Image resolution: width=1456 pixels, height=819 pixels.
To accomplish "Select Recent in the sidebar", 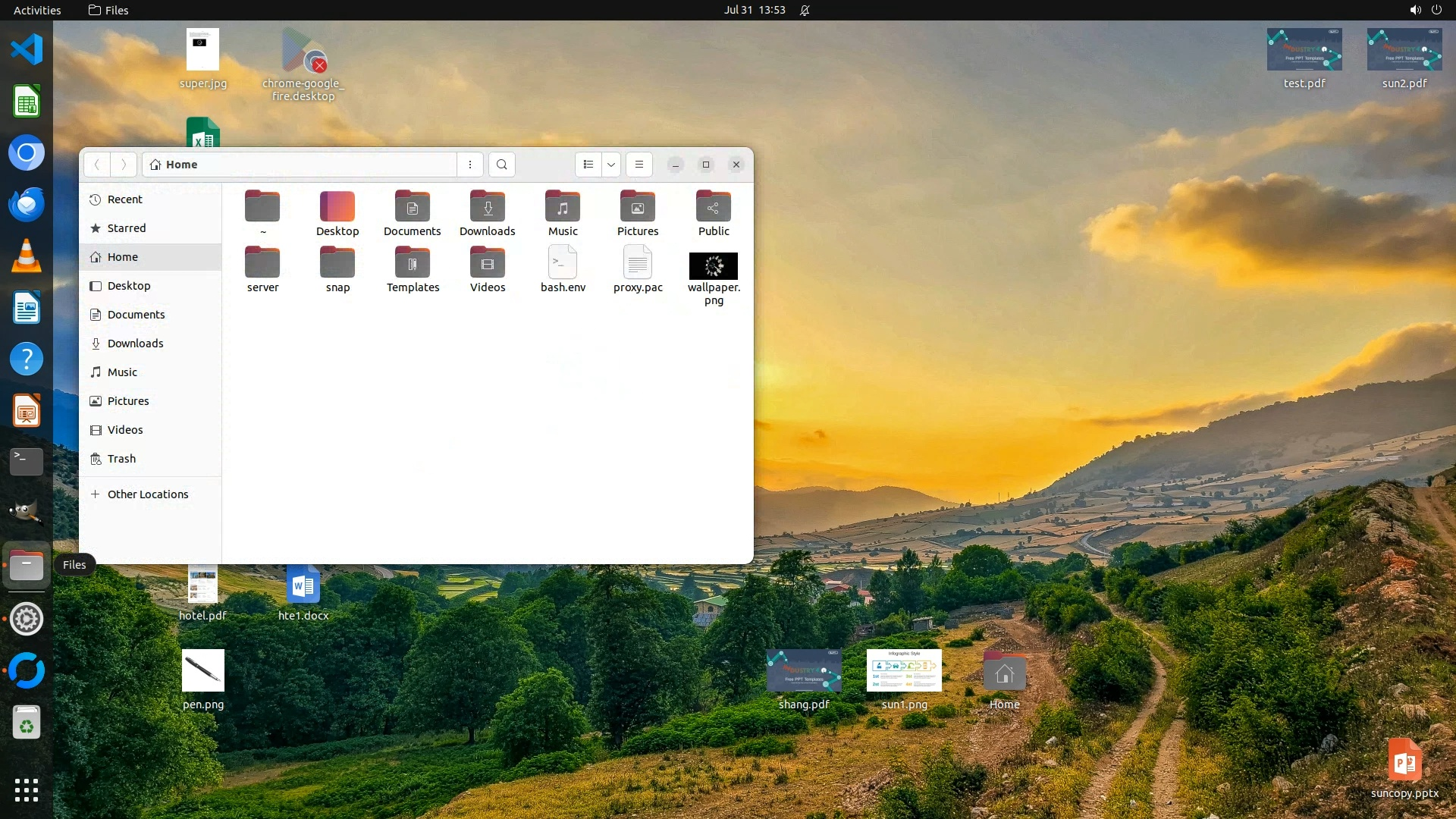I will tap(124, 199).
